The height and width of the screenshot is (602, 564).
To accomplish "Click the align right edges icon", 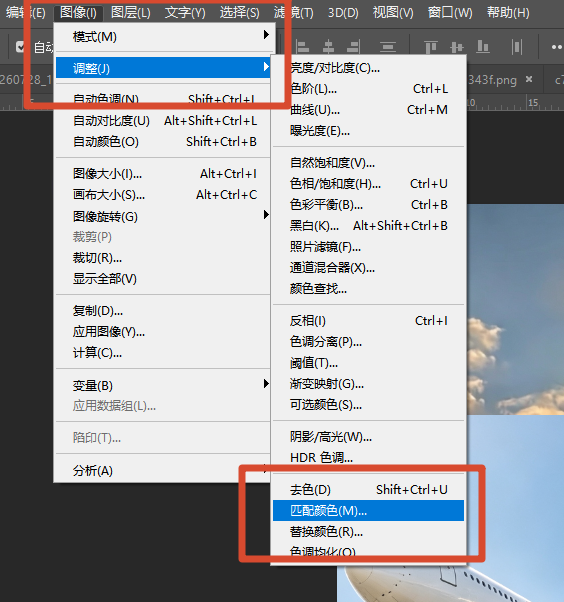I will [x=353, y=47].
